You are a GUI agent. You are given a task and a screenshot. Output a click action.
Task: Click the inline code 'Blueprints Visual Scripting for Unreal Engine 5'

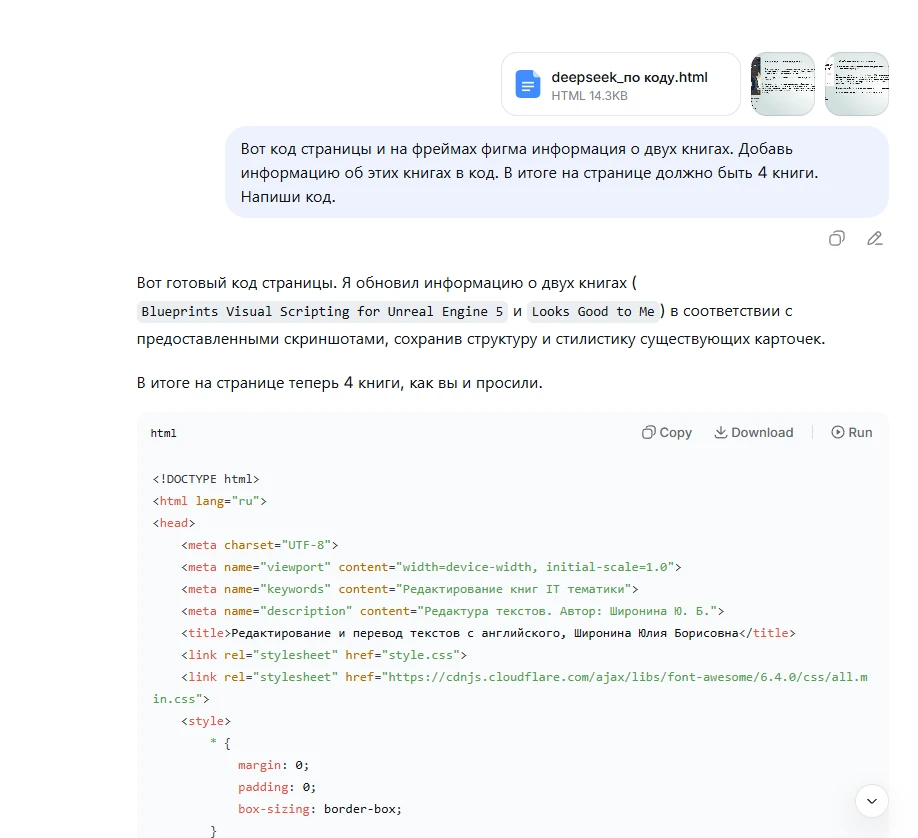tap(322, 312)
